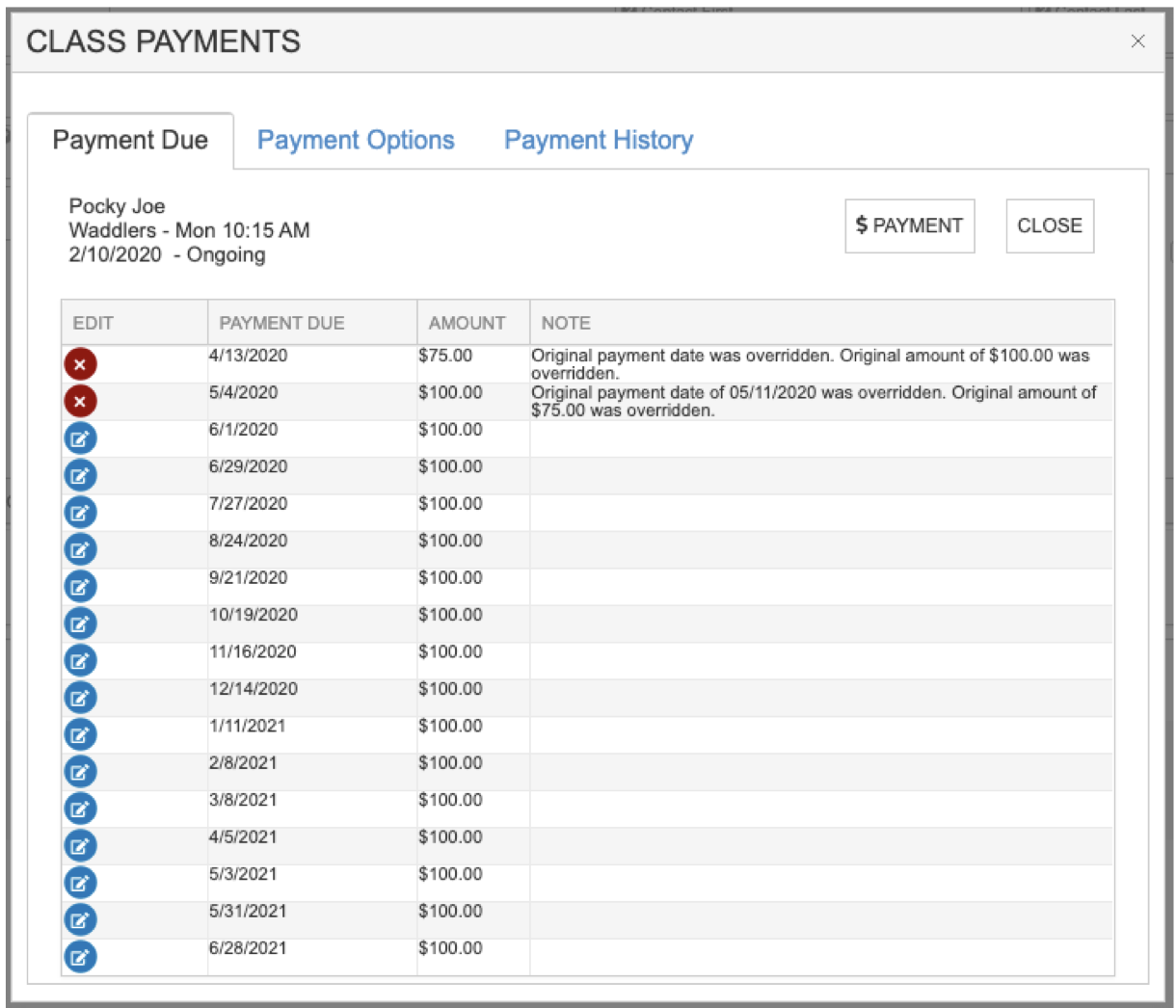Click edit icon for the 10/19/2020 payment
This screenshot has width=1176, height=1008.
(x=80, y=623)
